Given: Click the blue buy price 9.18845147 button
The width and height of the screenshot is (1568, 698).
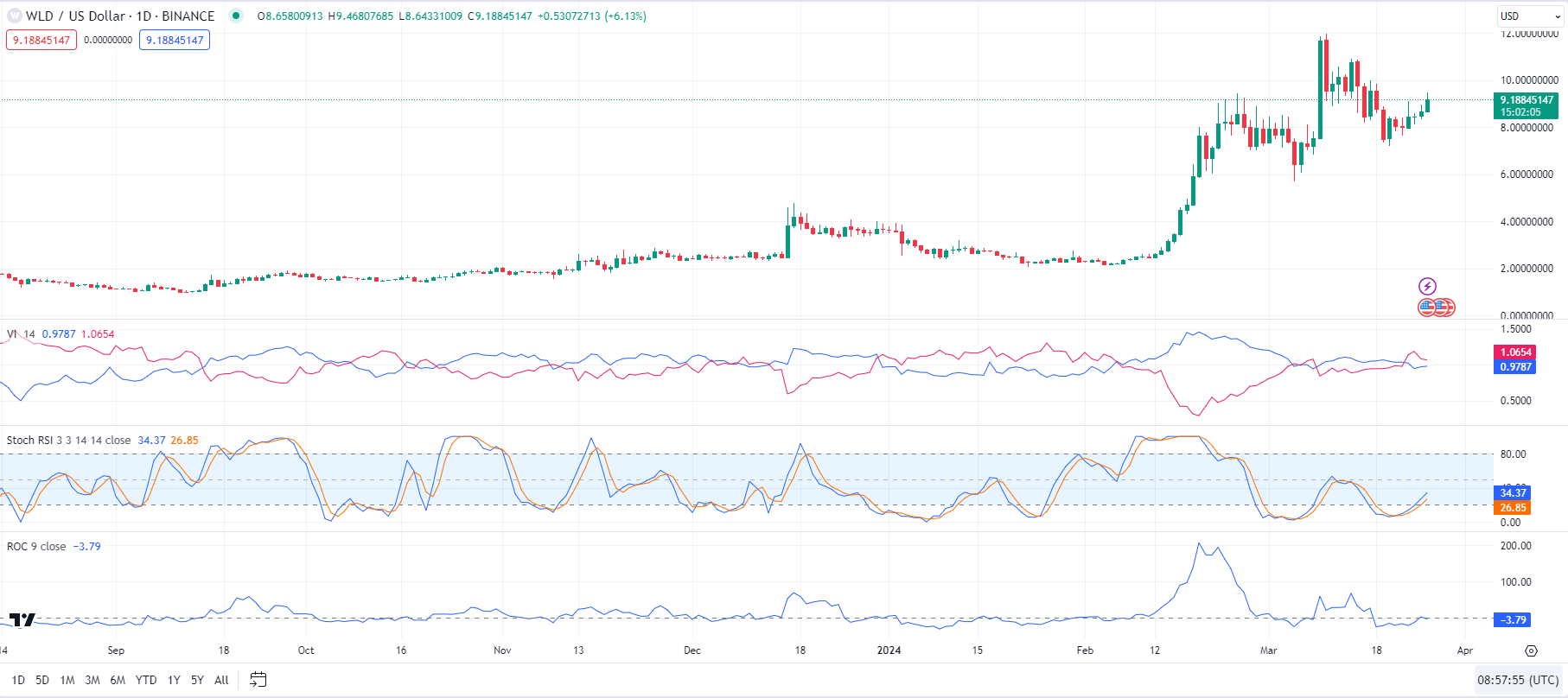Looking at the screenshot, I should (175, 40).
